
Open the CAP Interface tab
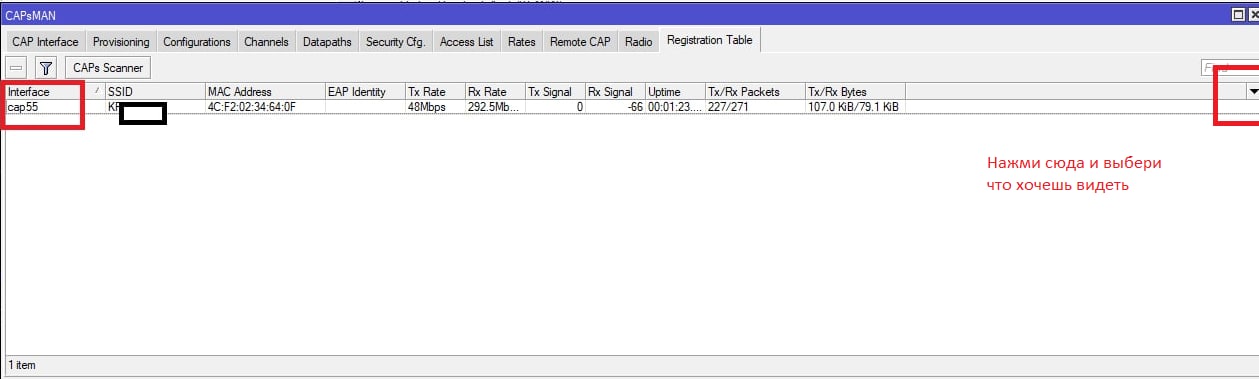click(x=45, y=42)
